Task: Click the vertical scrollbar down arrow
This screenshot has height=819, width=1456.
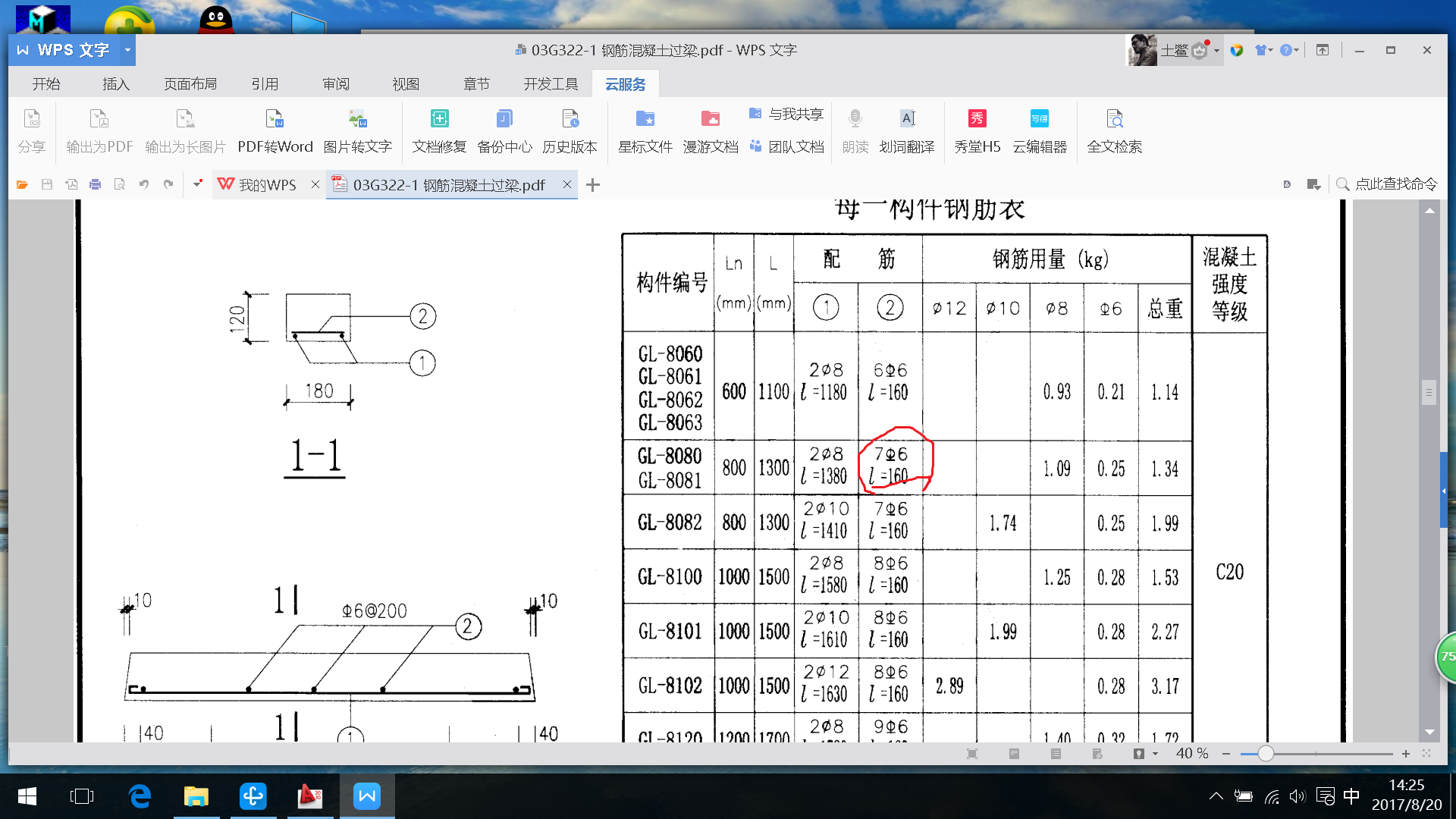Action: tap(1429, 732)
